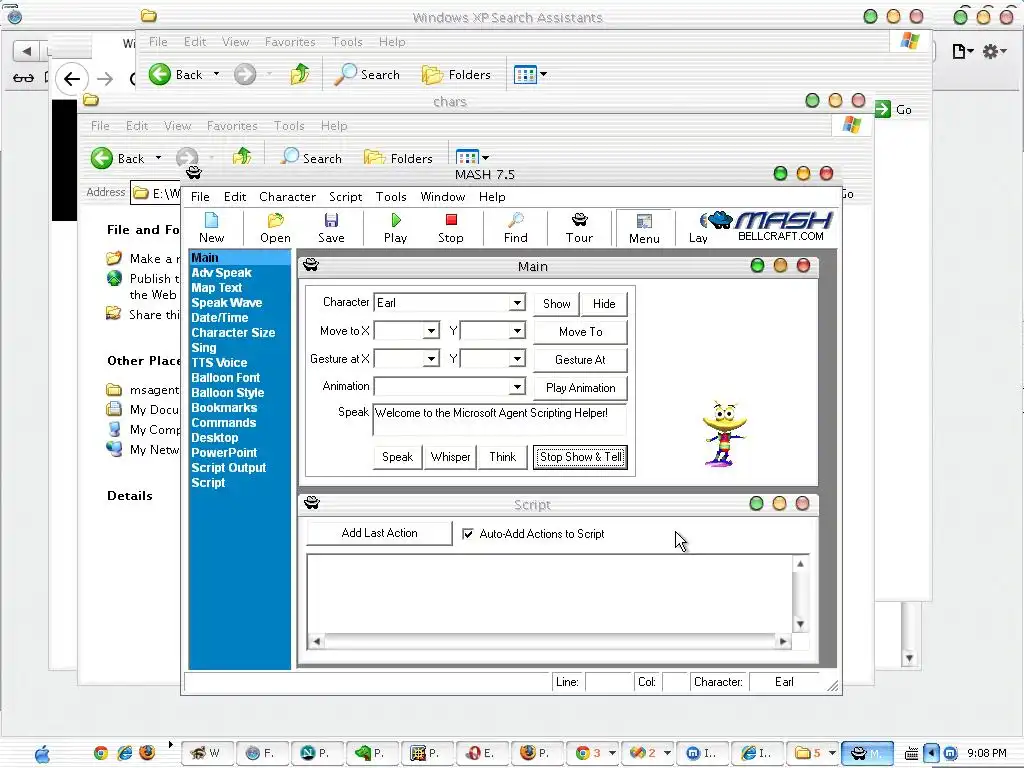Go up one level in chars window
The image size is (1024, 768).
tap(242, 157)
